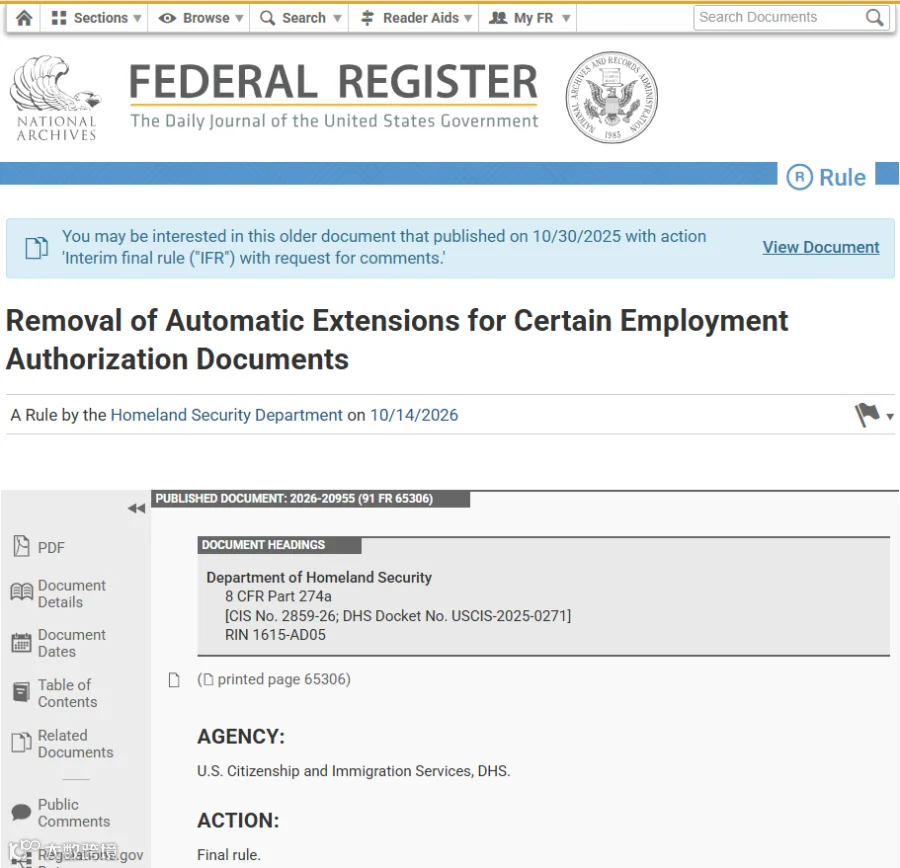Open Homeland Security Department link
This screenshot has height=868, width=900.
coord(227,415)
